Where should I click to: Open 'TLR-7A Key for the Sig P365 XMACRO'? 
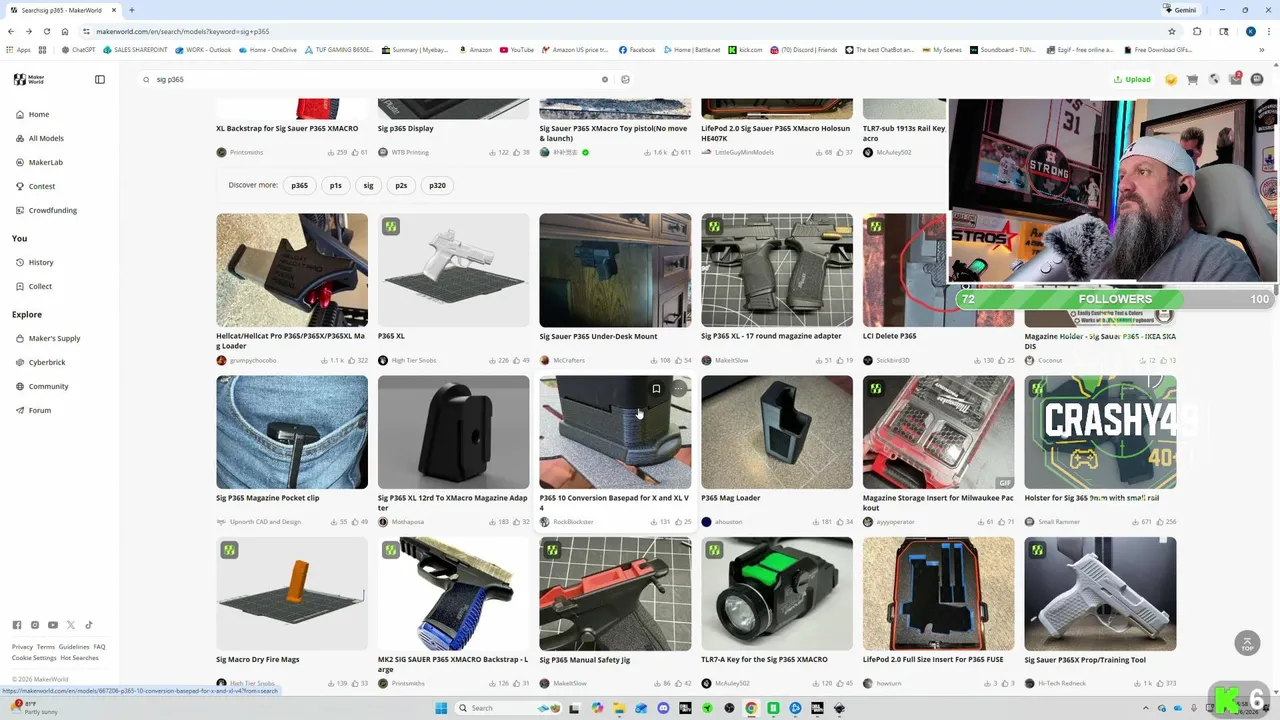coord(764,660)
